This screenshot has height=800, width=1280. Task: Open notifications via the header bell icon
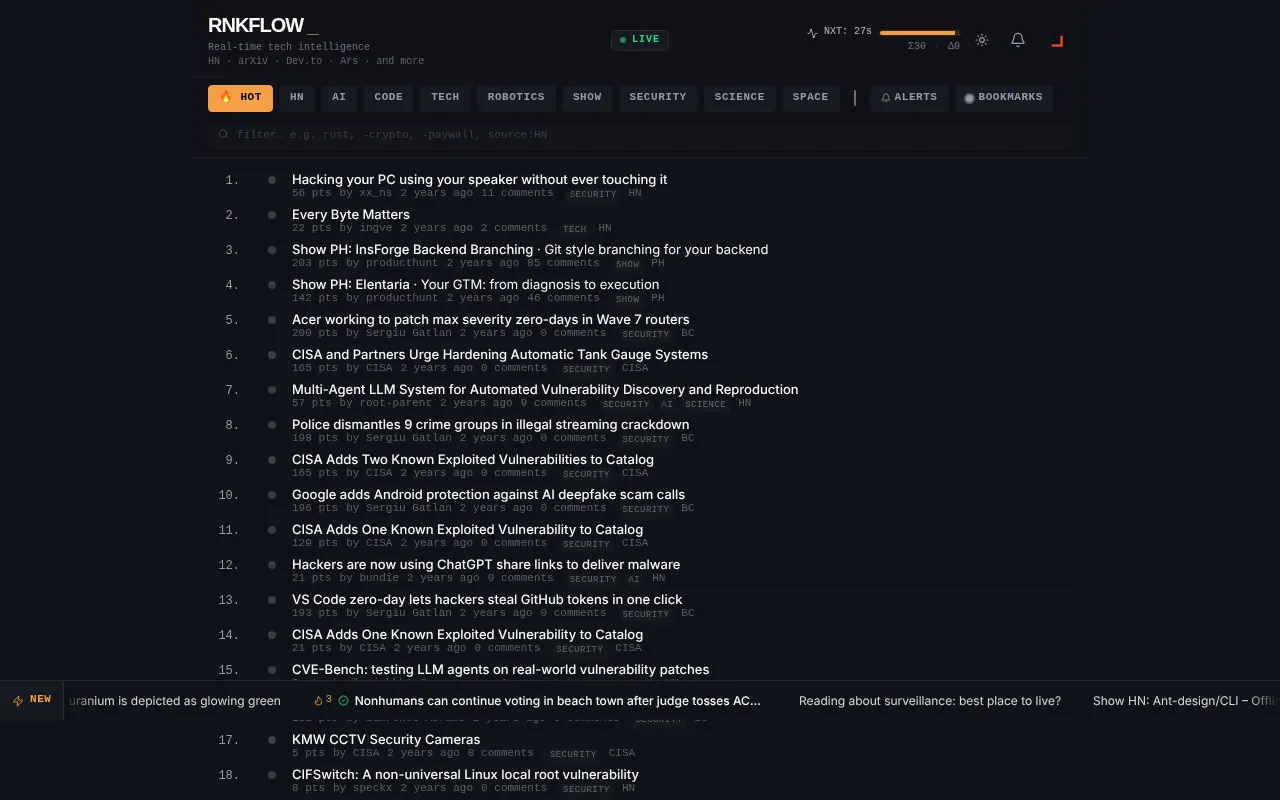(1018, 40)
